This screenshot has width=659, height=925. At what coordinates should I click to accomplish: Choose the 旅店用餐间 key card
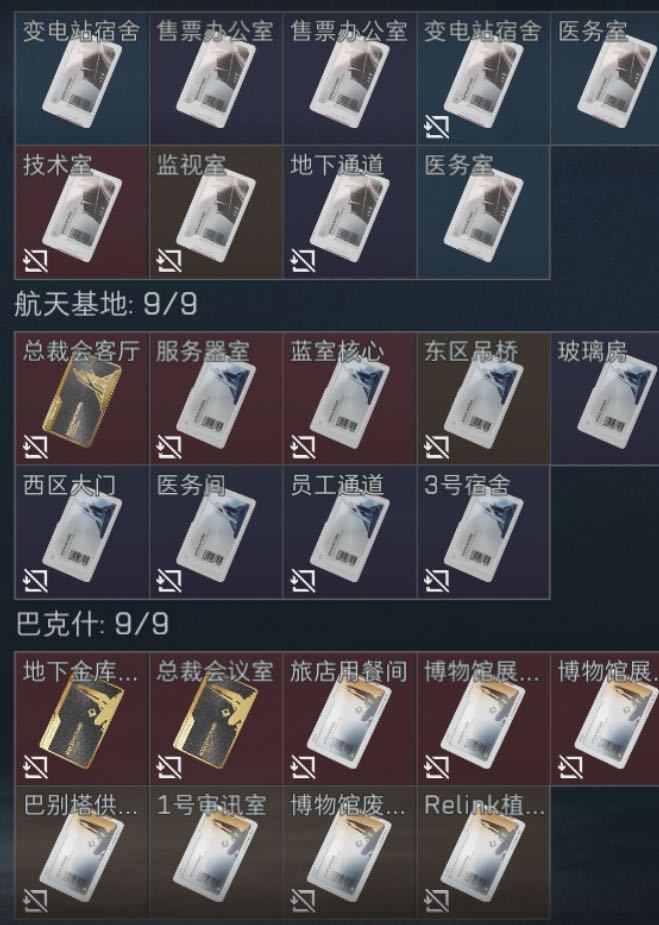coord(350,719)
